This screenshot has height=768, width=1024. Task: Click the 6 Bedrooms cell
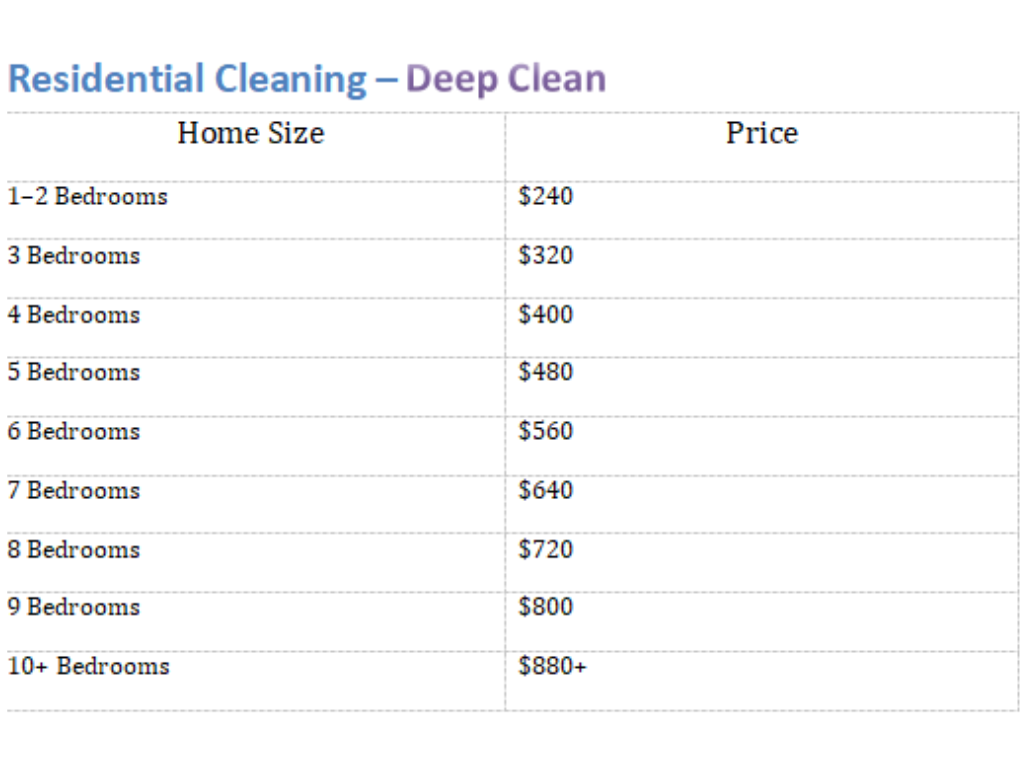coord(74,432)
